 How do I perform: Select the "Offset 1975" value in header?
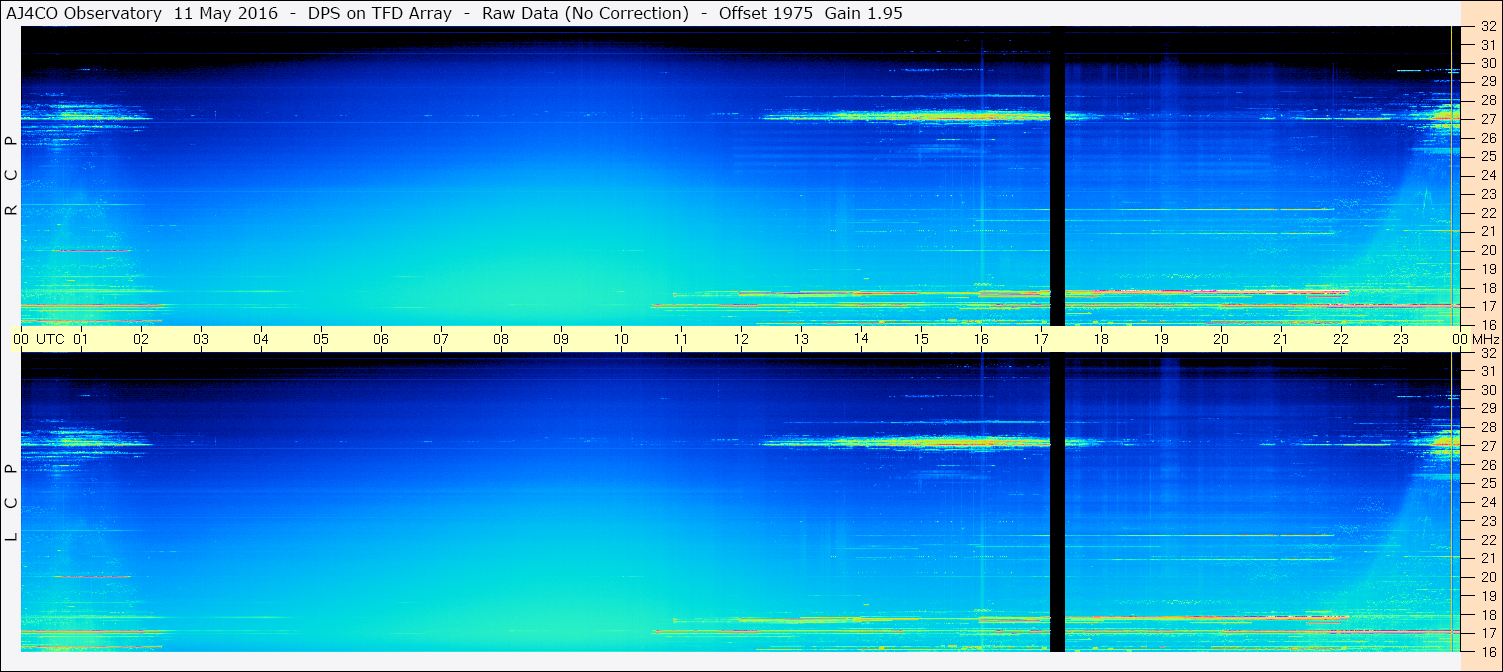point(766,13)
